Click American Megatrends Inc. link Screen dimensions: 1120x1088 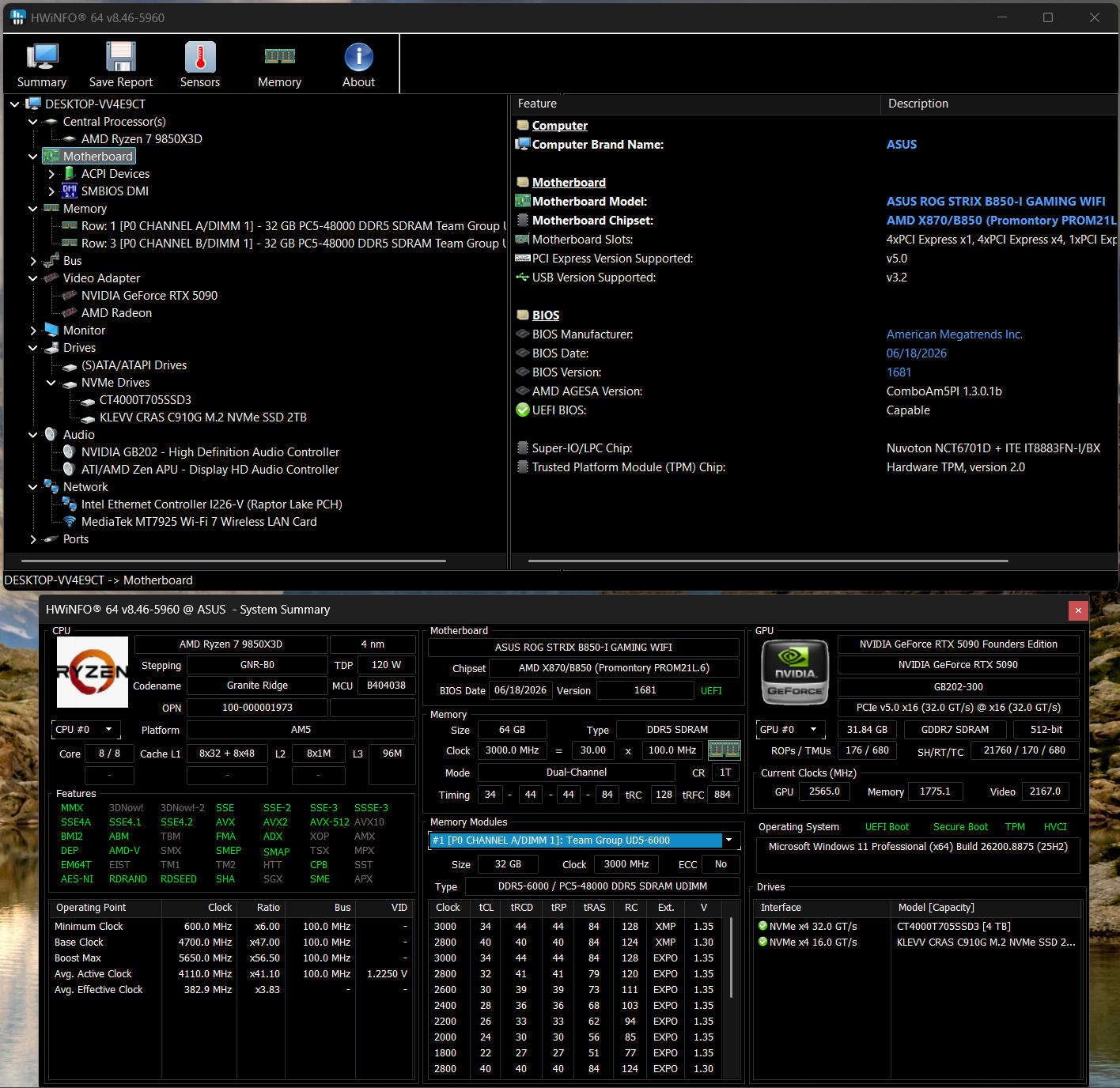955,334
